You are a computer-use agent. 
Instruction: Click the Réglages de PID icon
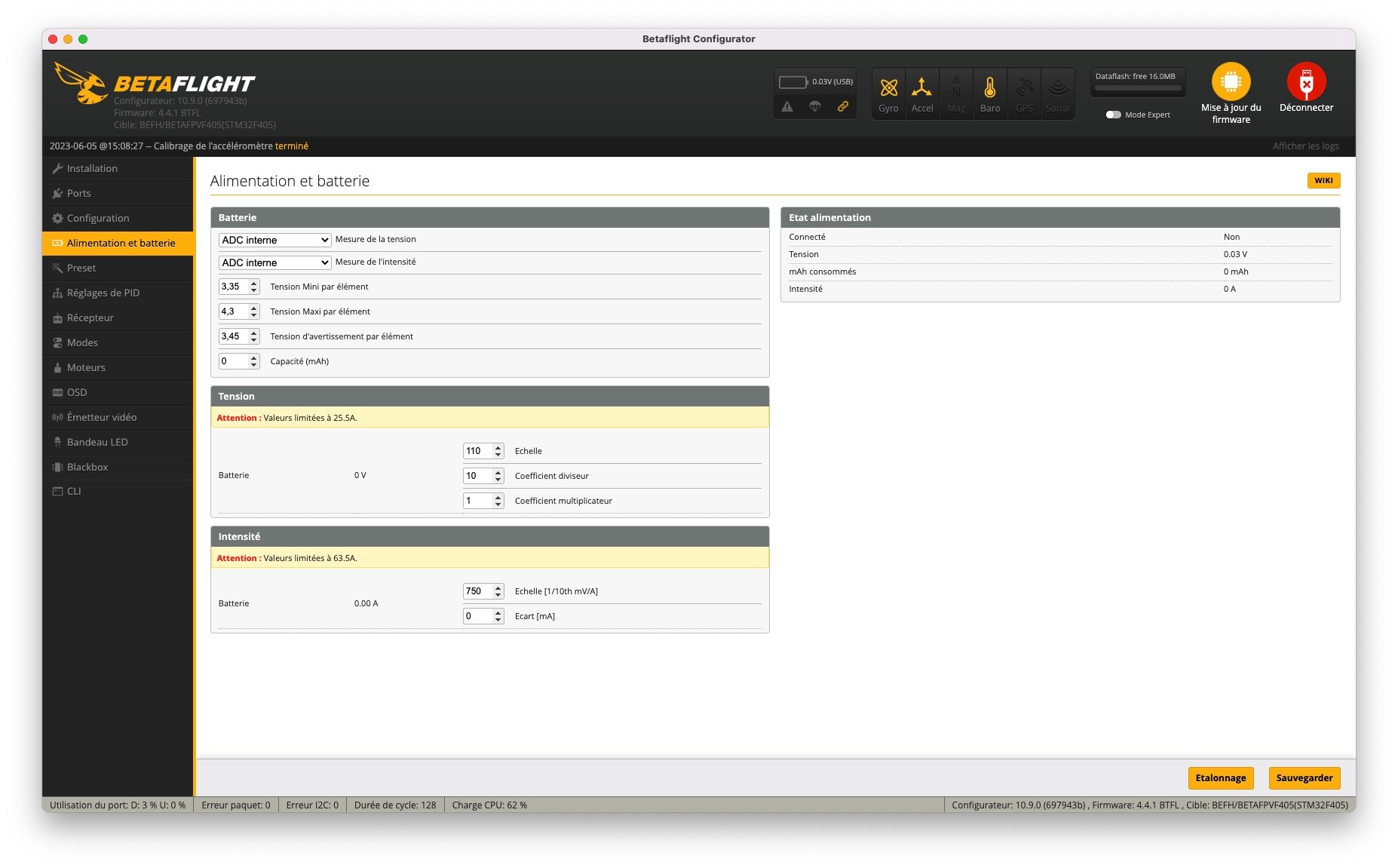(57, 293)
